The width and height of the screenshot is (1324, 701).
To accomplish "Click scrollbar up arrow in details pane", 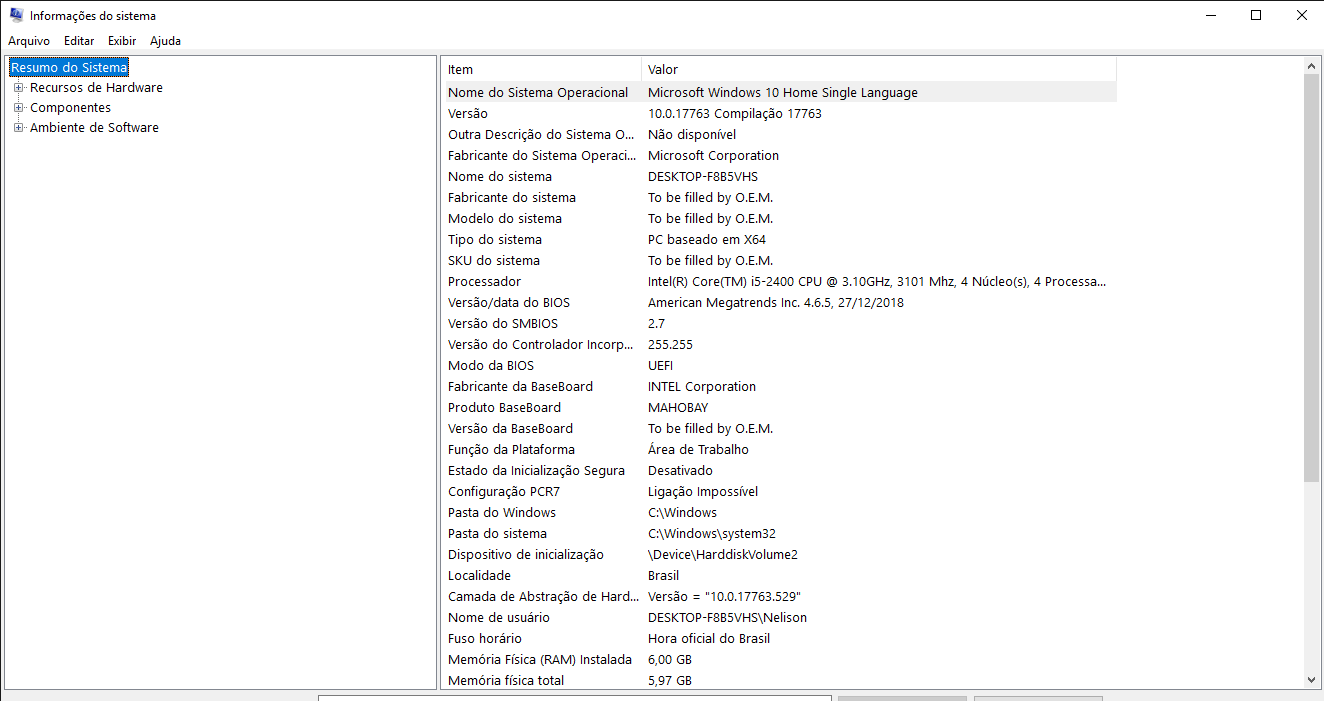I will (1312, 66).
